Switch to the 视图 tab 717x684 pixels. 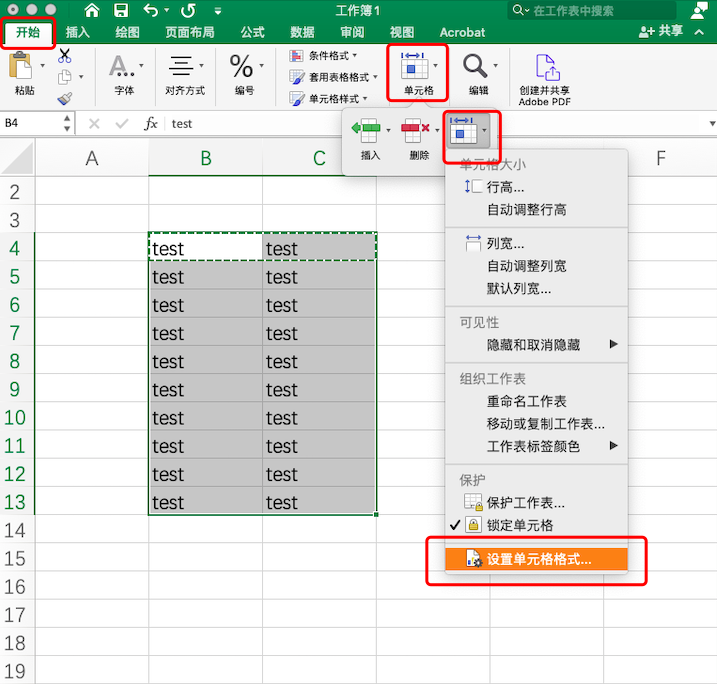[x=402, y=32]
